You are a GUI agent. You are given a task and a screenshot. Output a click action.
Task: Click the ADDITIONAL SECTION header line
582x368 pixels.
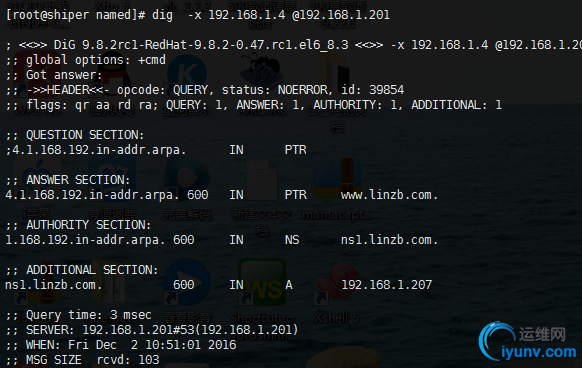pos(82,270)
